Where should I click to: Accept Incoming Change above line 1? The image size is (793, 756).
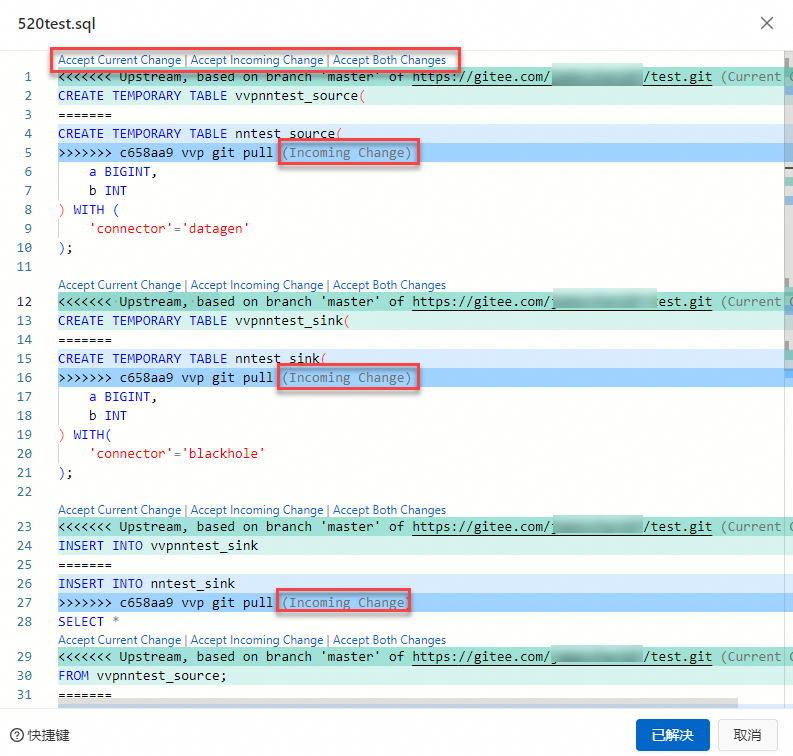[257, 60]
